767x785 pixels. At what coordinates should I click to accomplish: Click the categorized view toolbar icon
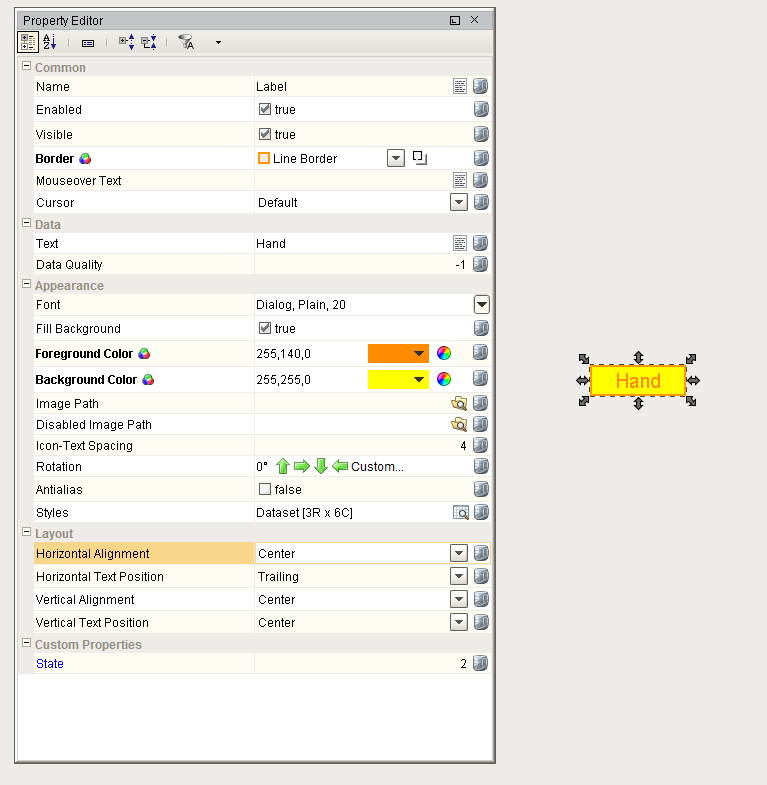(28, 42)
